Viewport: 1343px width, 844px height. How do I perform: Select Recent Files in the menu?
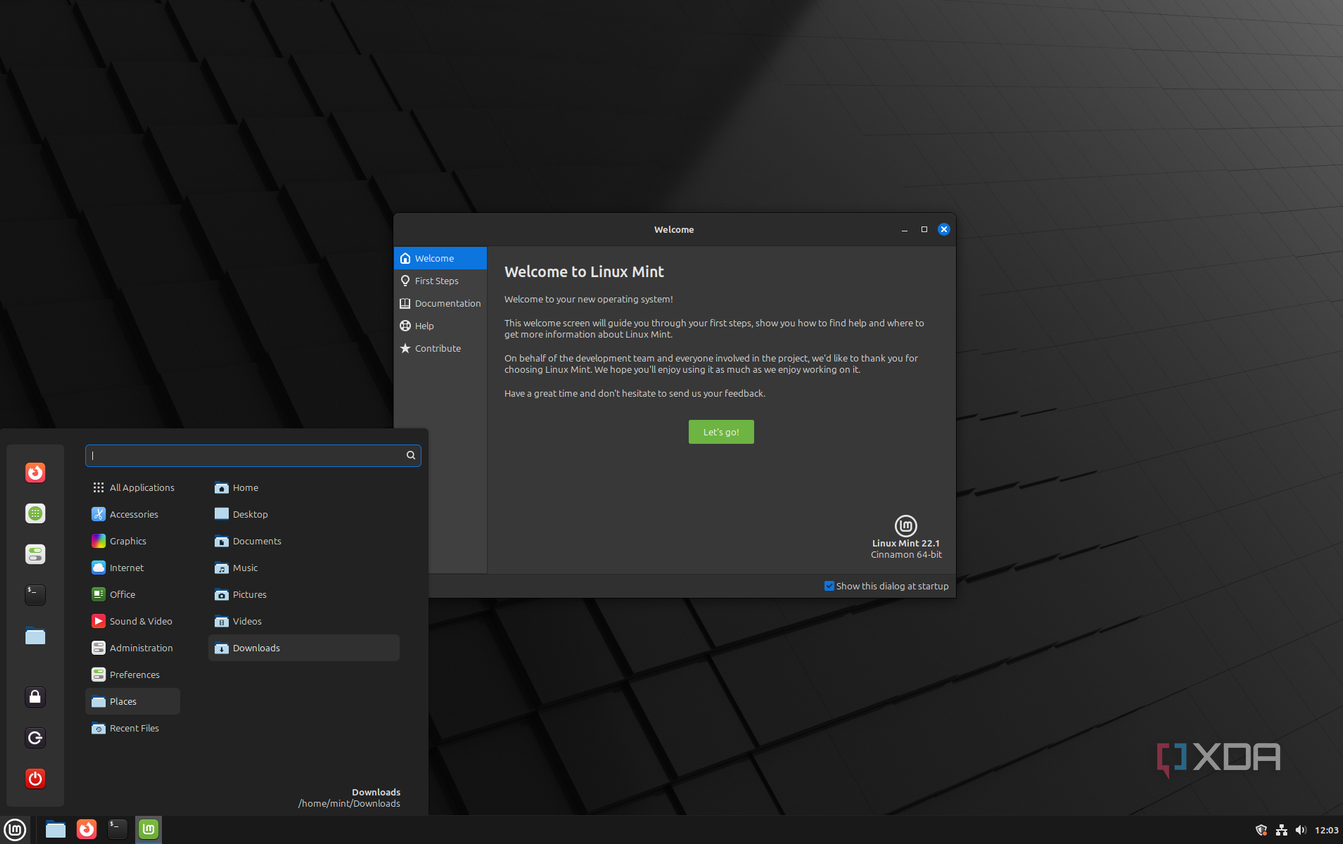pyautogui.click(x=133, y=728)
